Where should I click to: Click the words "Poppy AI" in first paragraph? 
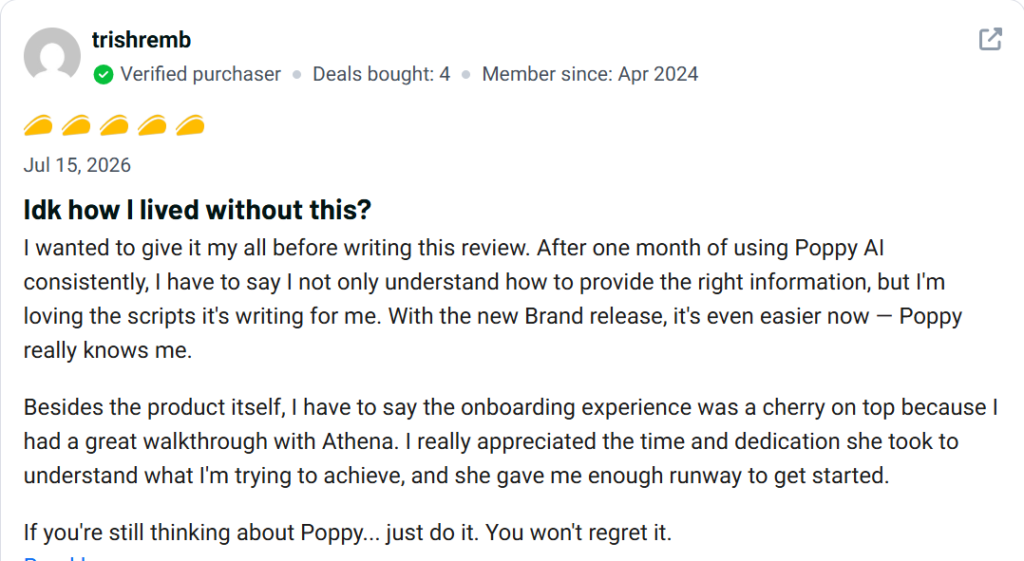(x=839, y=249)
